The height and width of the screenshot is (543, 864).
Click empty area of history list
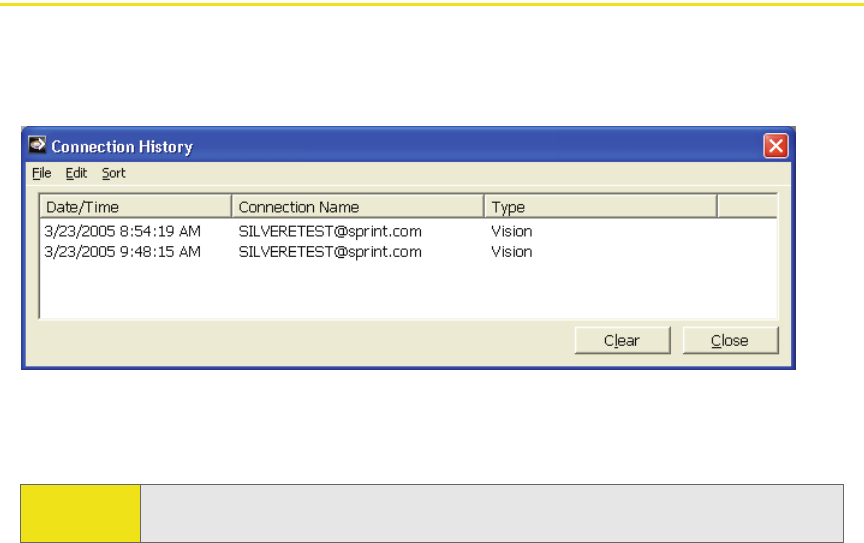click(x=408, y=289)
